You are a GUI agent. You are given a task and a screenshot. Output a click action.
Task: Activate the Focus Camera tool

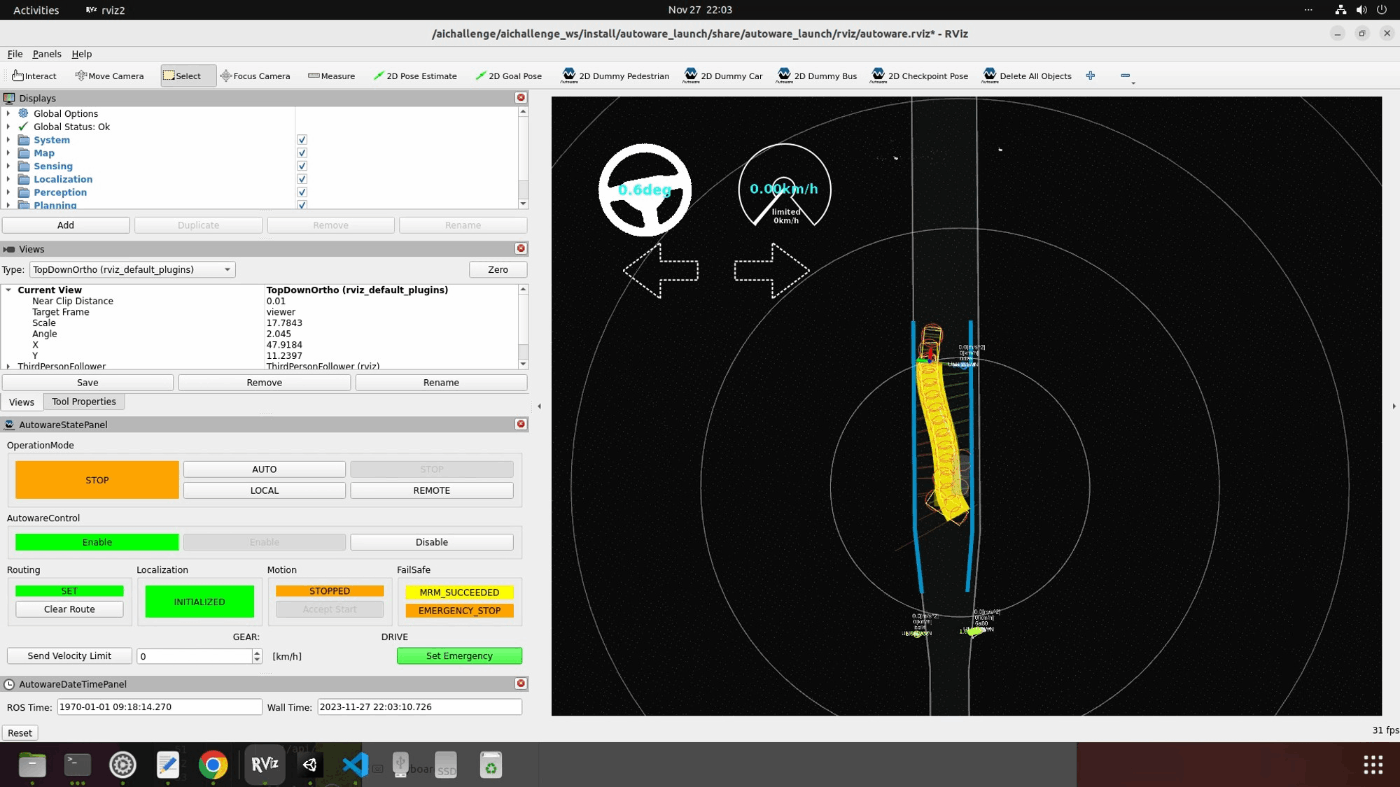[255, 76]
